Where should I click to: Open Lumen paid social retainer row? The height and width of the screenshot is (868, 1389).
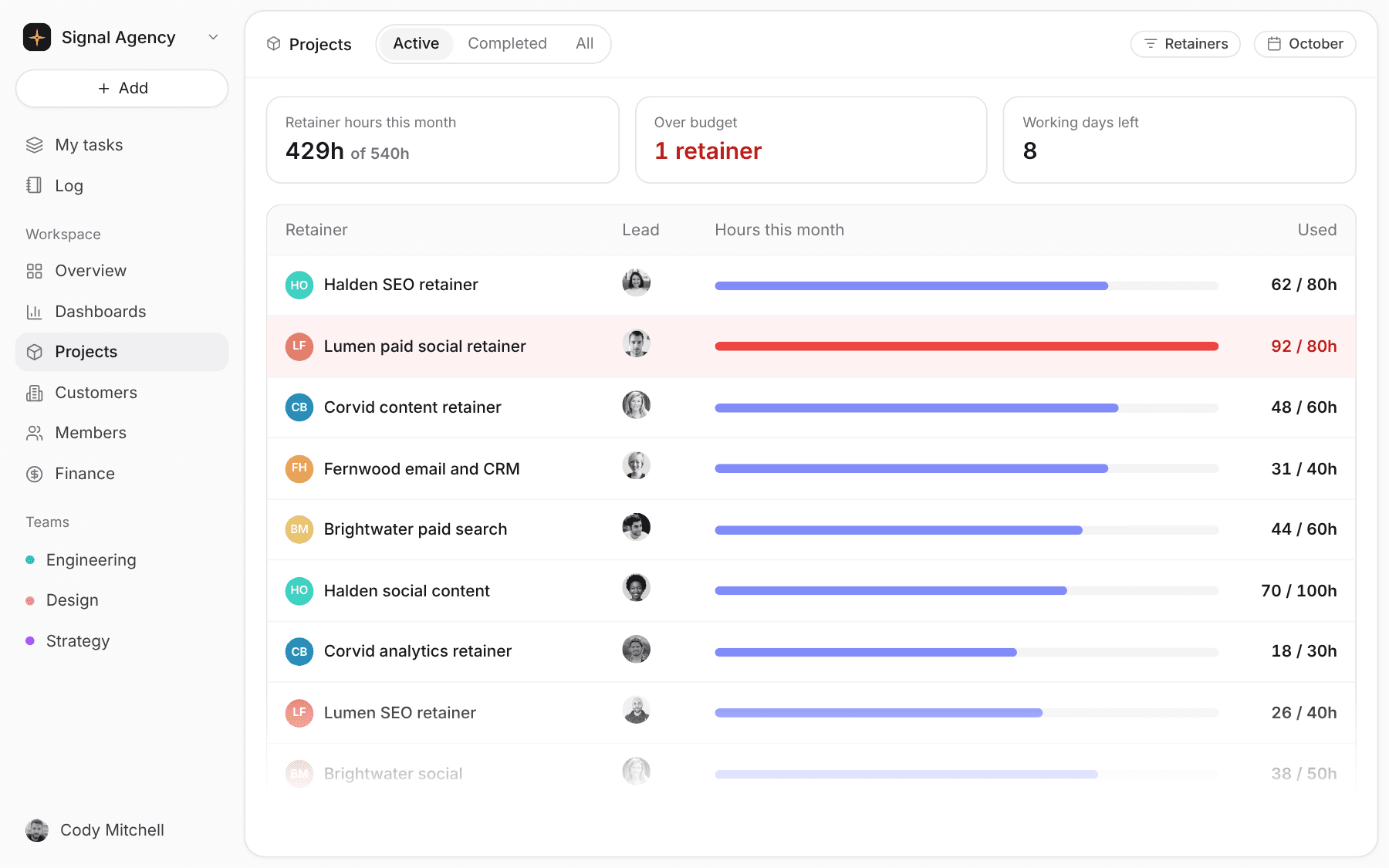(x=811, y=346)
